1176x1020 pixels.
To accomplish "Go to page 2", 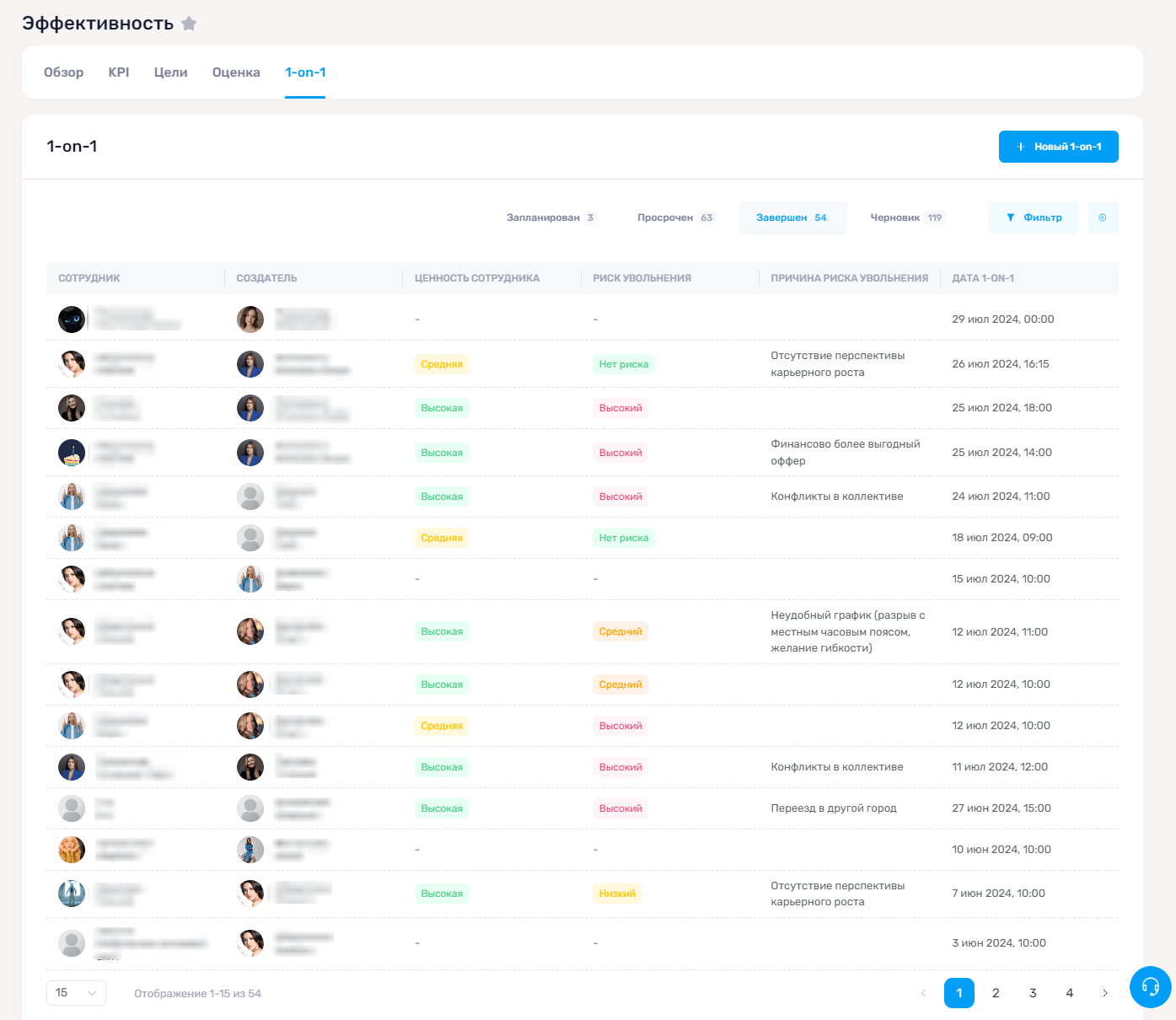I will click(996, 993).
